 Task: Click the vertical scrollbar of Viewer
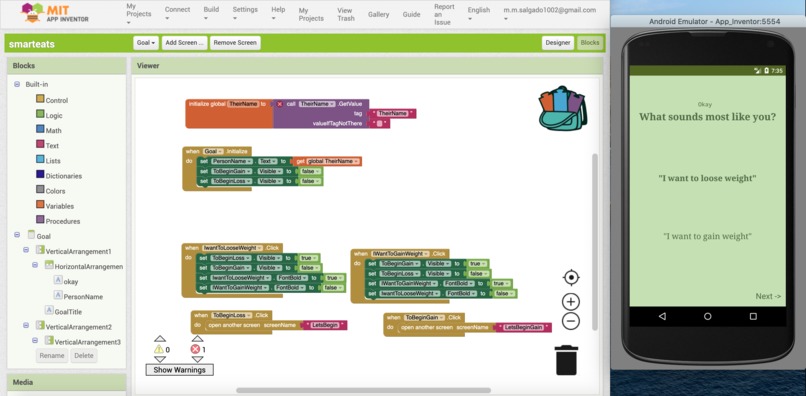[595, 242]
